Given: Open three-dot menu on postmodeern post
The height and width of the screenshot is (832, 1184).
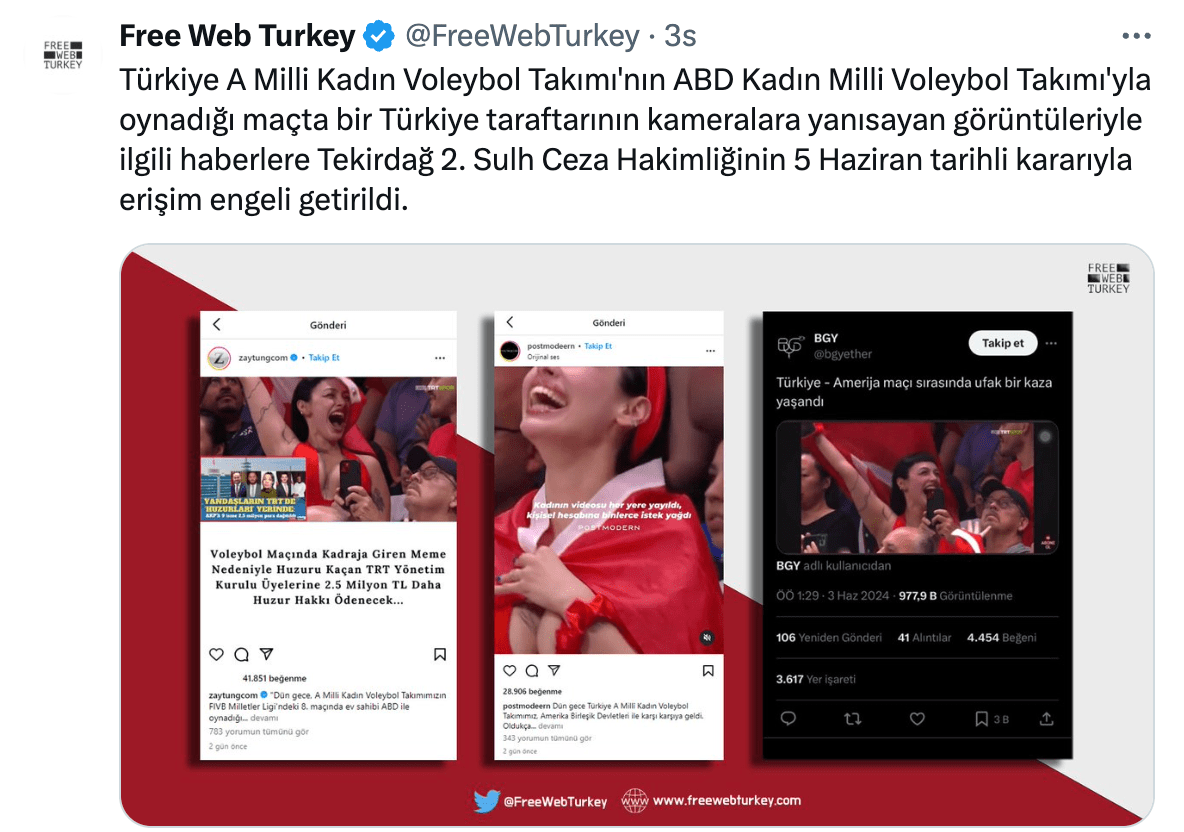Looking at the screenshot, I should (710, 350).
